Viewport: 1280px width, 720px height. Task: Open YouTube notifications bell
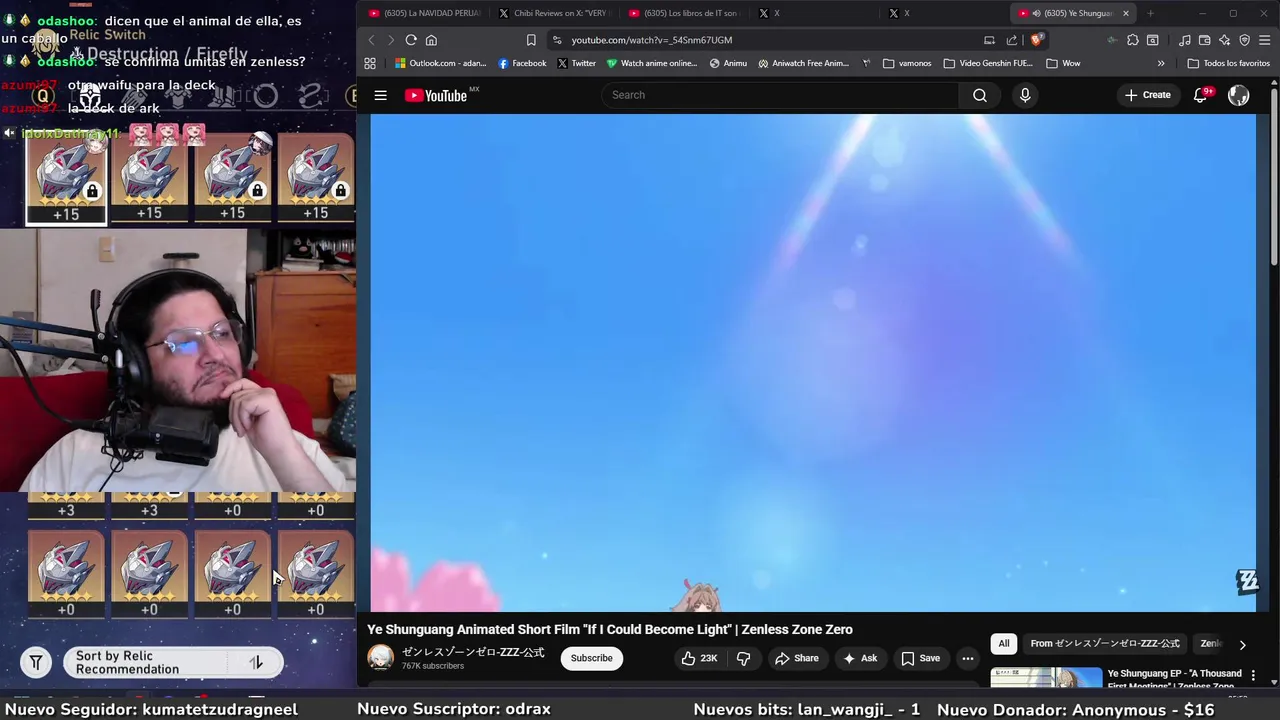click(x=1201, y=95)
